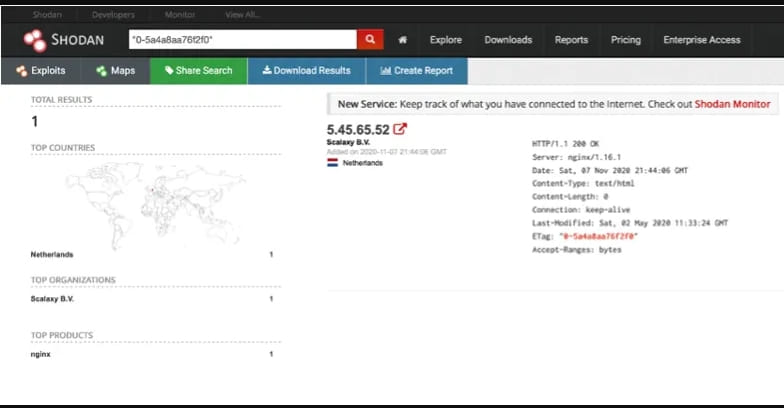784x408 pixels.
Task: Select the Shodan top bar tab
Action: click(x=47, y=14)
